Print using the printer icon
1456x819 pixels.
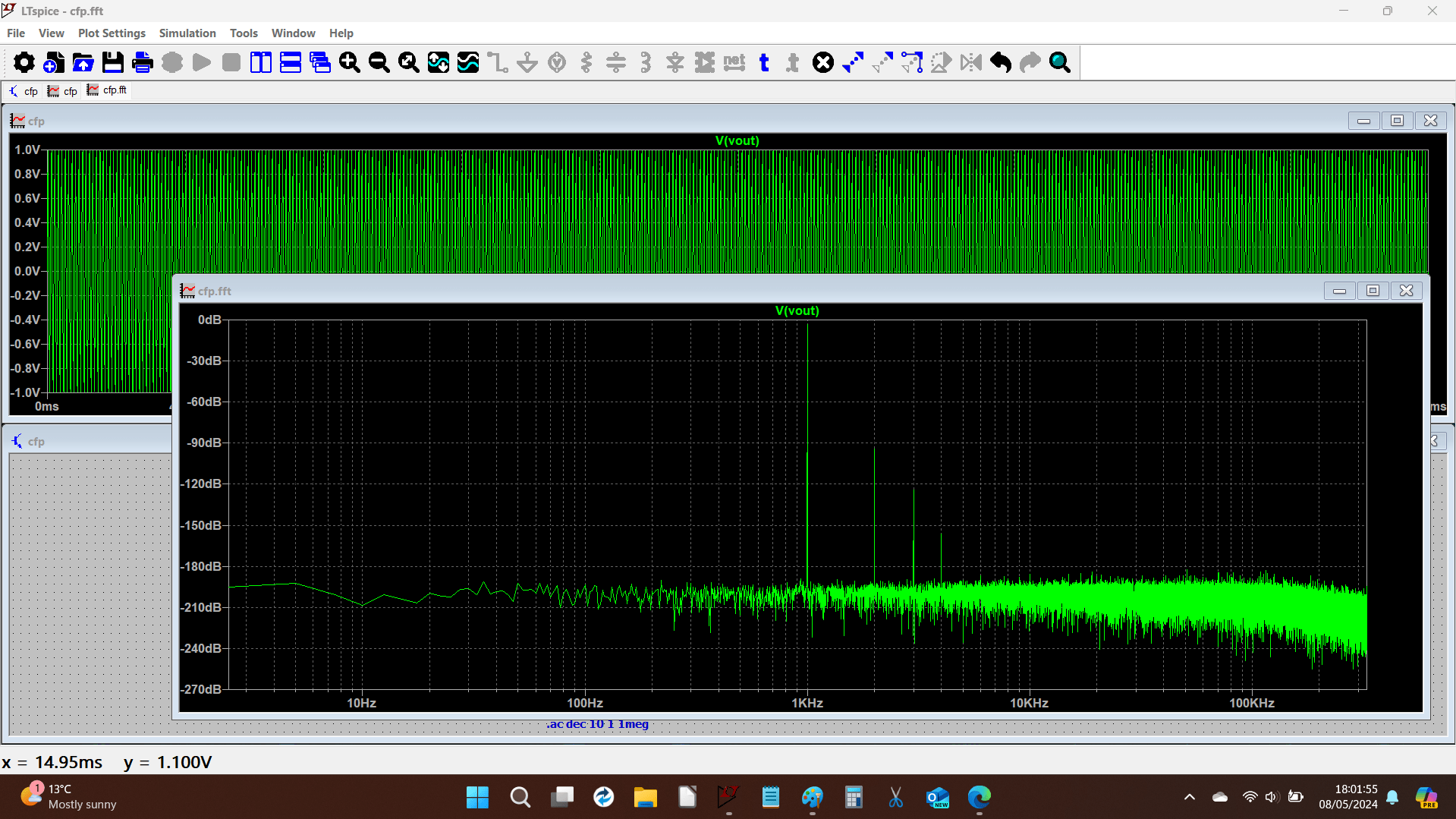pos(142,62)
